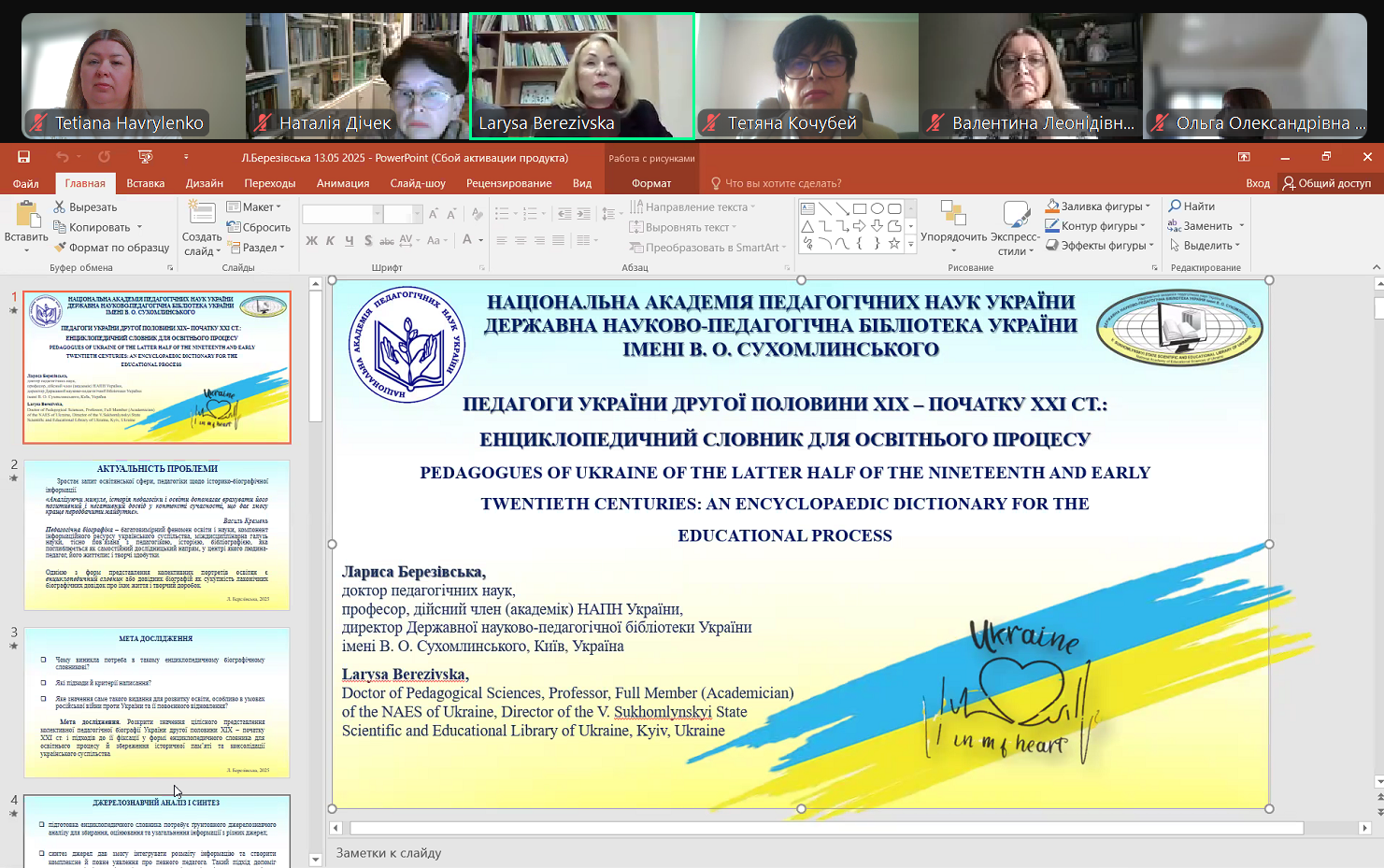Select the rectangle shape
The image size is (1384, 868).
pyautogui.click(x=860, y=208)
